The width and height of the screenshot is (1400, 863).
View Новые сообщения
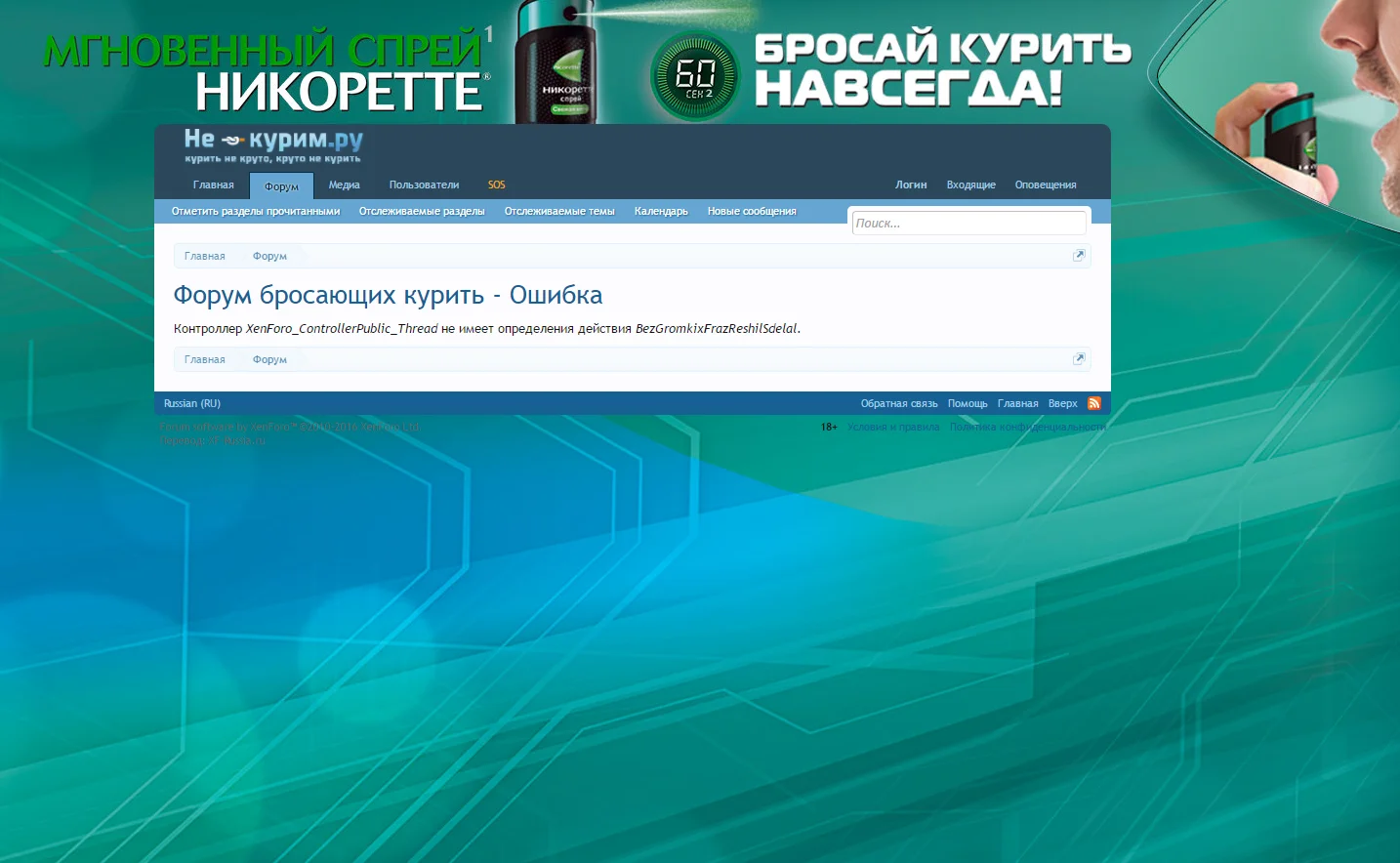752,211
